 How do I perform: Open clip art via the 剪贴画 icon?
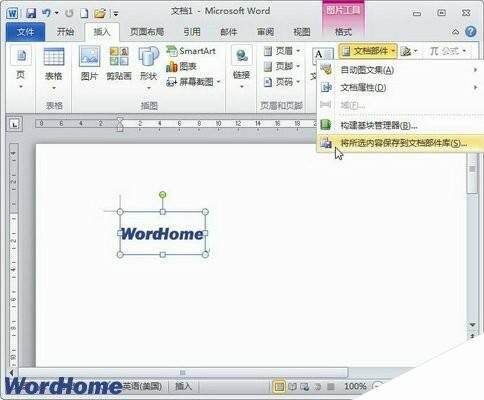[x=119, y=64]
